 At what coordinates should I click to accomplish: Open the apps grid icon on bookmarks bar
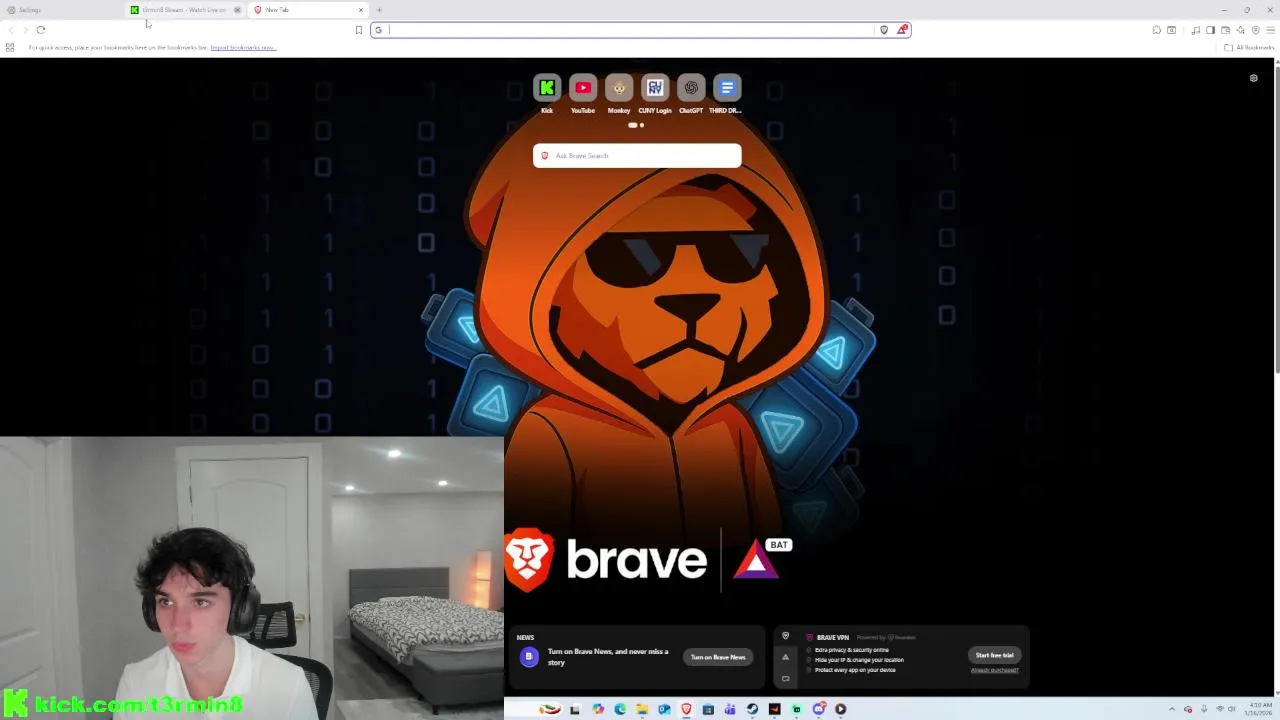[10, 47]
